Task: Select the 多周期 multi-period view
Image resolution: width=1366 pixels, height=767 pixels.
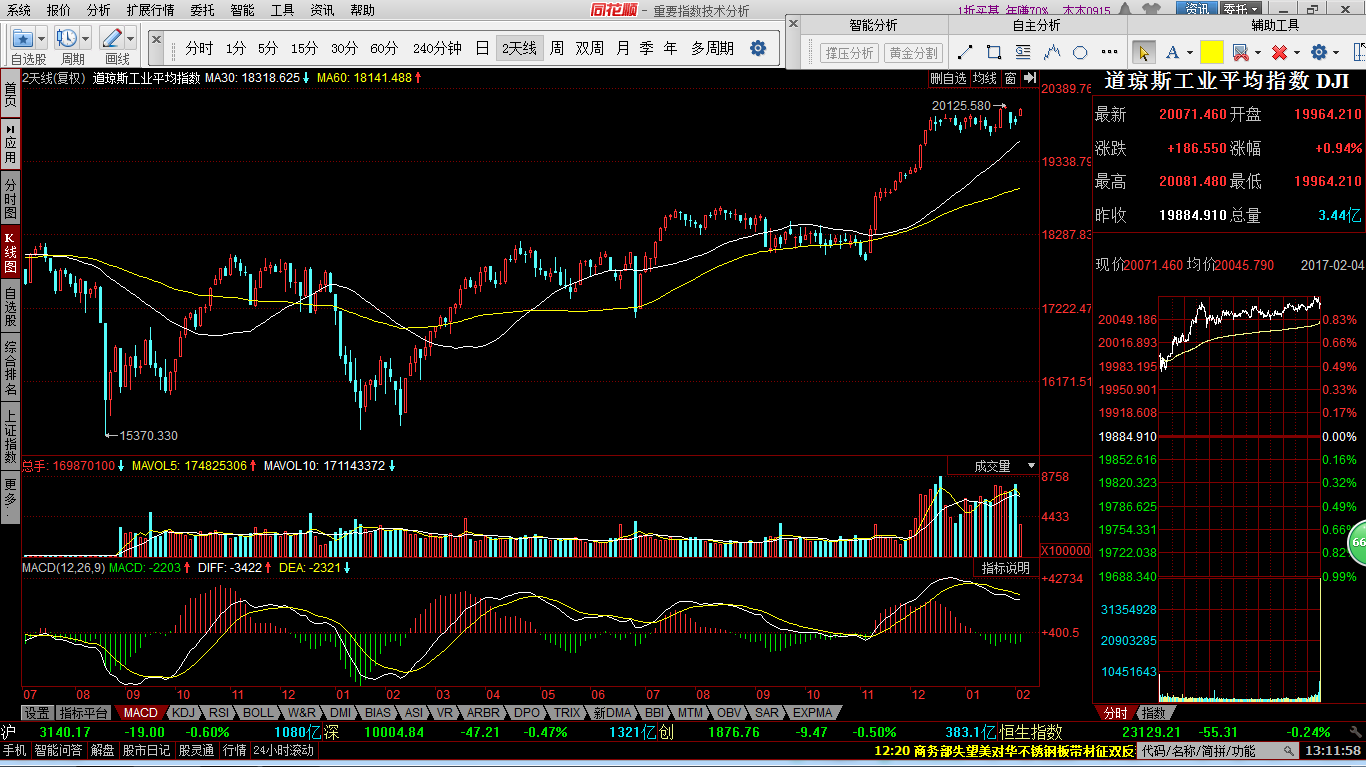Action: click(x=712, y=48)
